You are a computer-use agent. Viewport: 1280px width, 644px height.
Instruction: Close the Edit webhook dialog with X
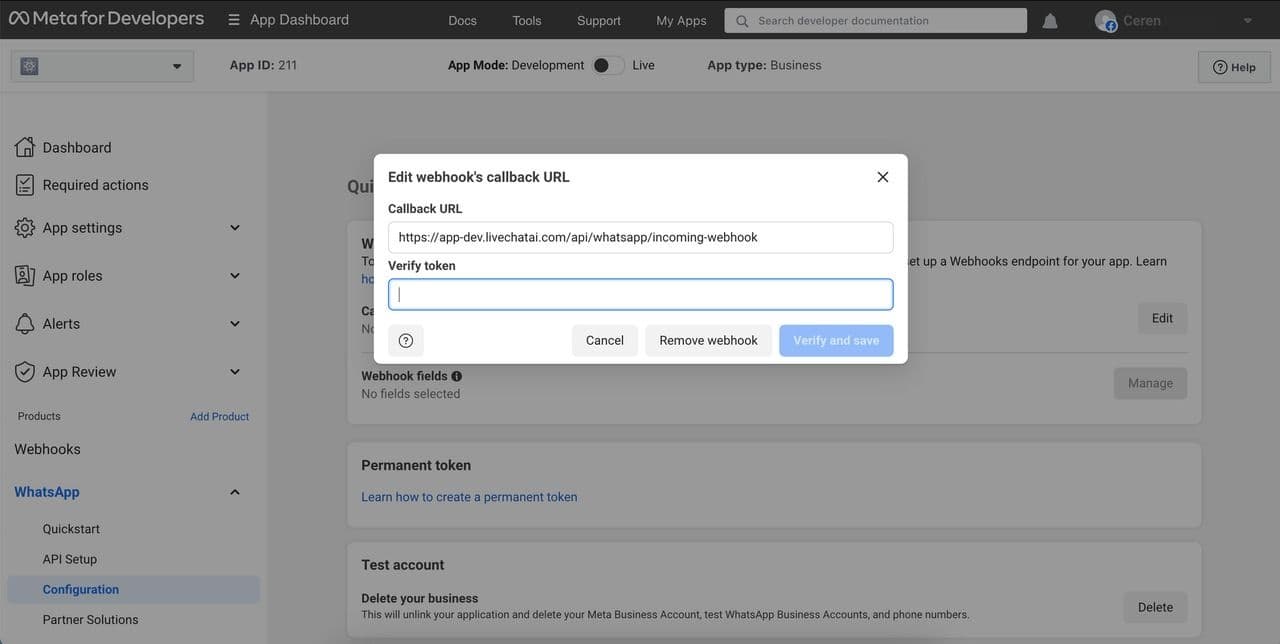[883, 177]
